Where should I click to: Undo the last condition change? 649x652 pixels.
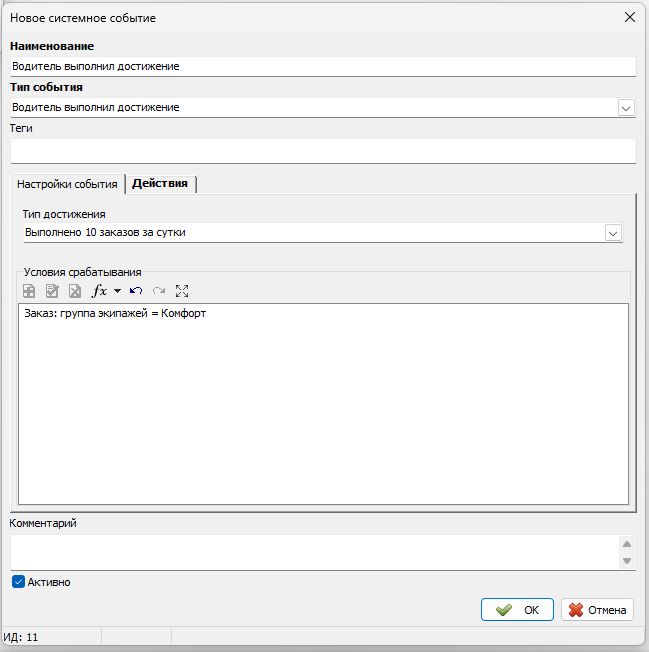(x=136, y=291)
